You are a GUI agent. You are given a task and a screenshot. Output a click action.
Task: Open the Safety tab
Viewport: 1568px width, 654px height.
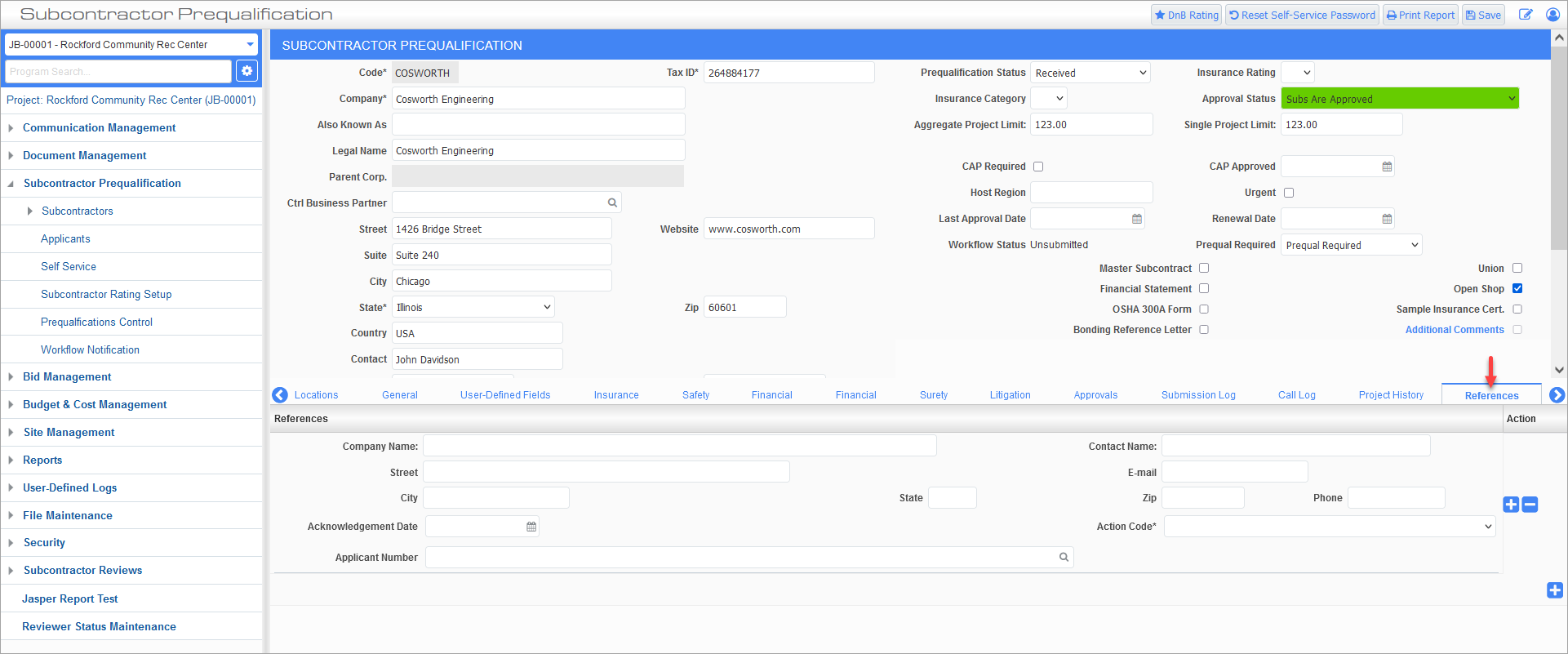pos(695,395)
